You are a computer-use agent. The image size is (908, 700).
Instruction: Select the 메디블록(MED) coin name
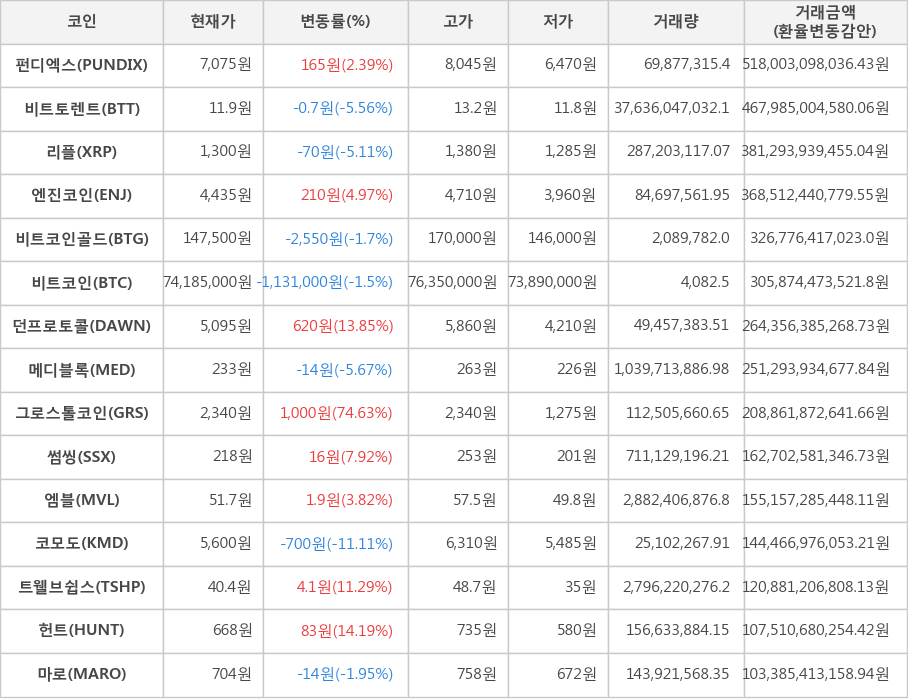click(82, 370)
